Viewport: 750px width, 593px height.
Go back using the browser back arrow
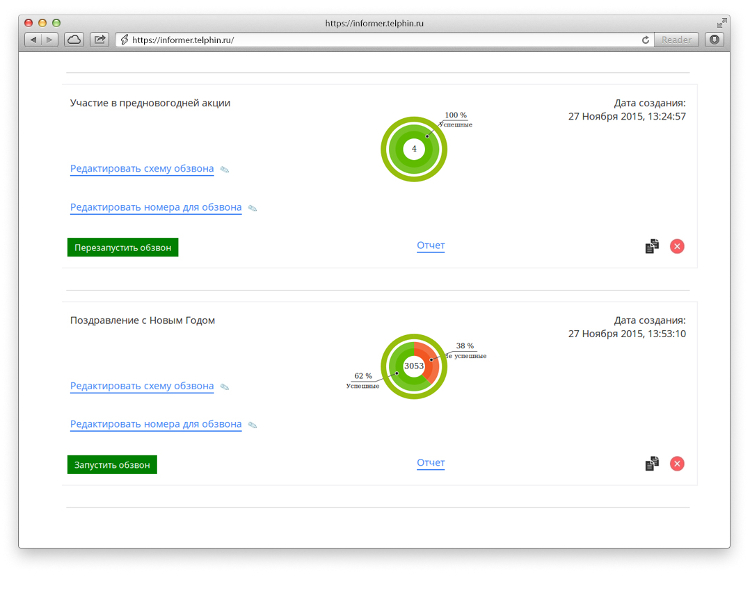pos(33,40)
